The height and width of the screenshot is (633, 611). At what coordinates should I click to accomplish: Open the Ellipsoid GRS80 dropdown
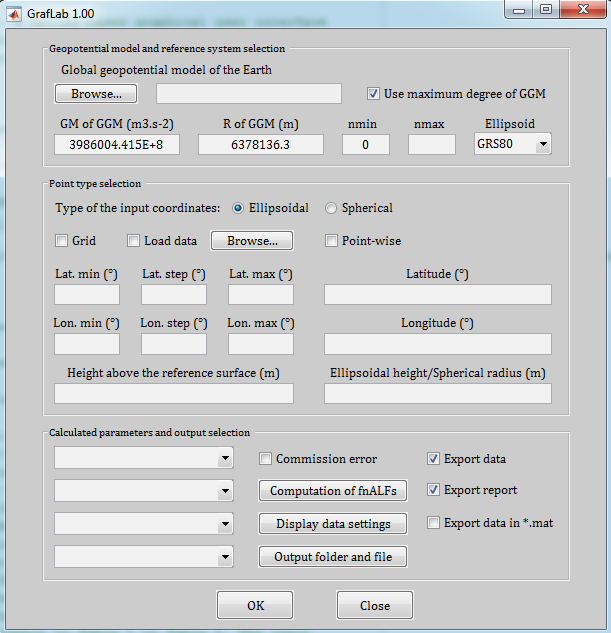pos(513,144)
